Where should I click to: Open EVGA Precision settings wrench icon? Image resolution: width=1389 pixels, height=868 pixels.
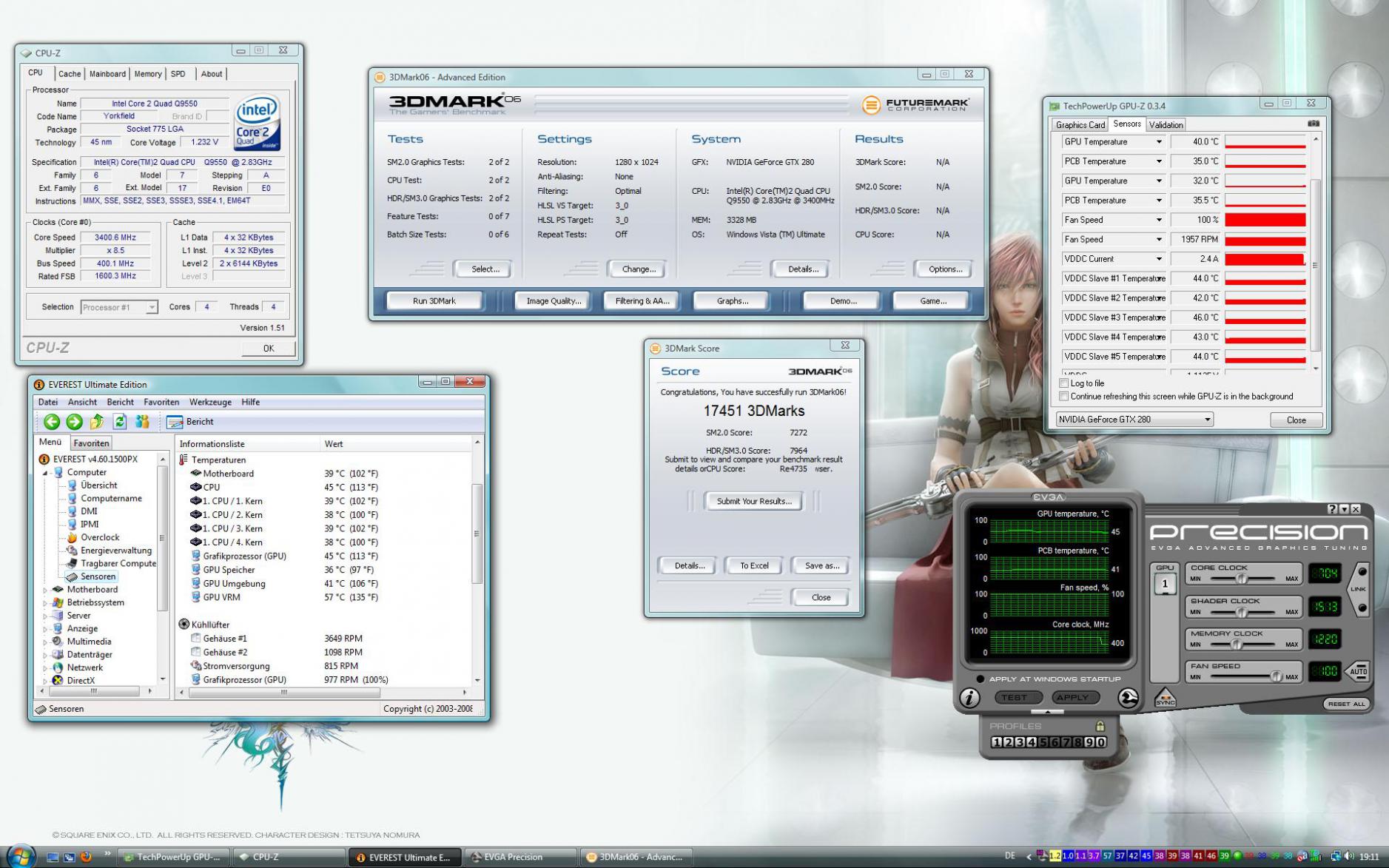coord(1128,697)
